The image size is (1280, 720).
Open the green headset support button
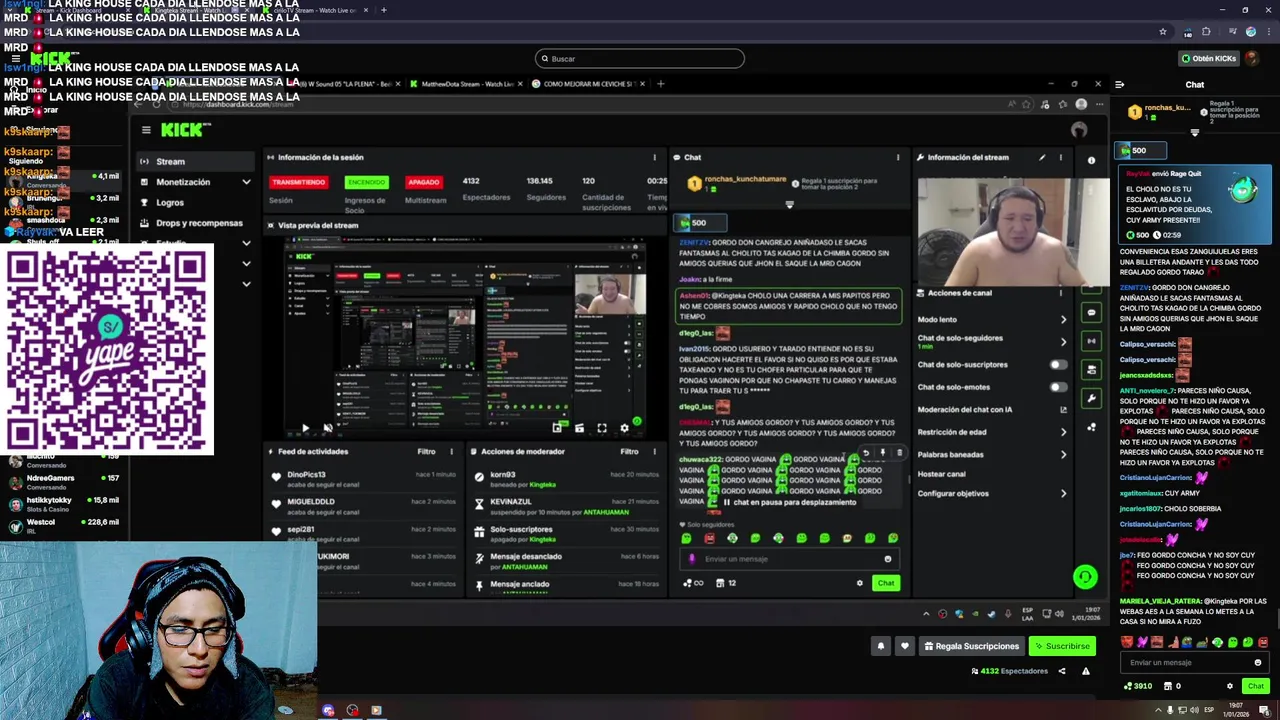[1085, 577]
